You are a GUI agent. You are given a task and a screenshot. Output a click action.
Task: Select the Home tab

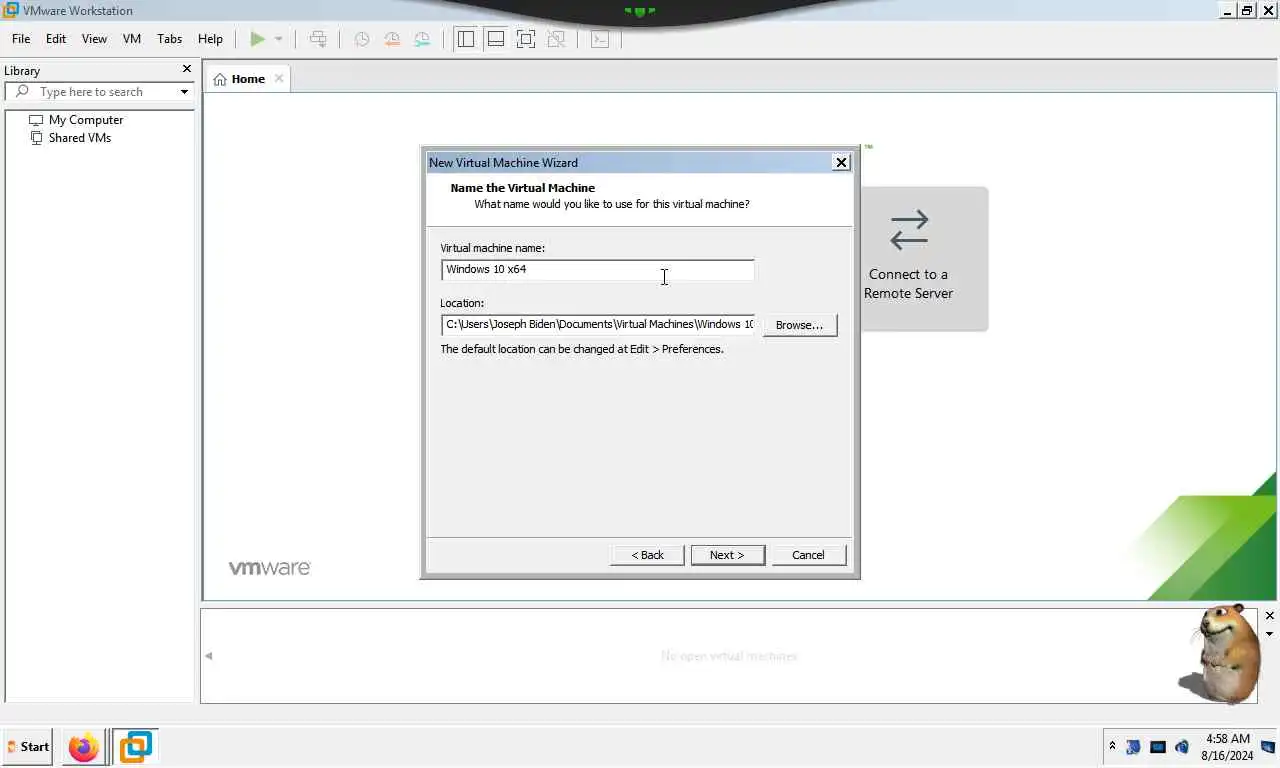248,79
